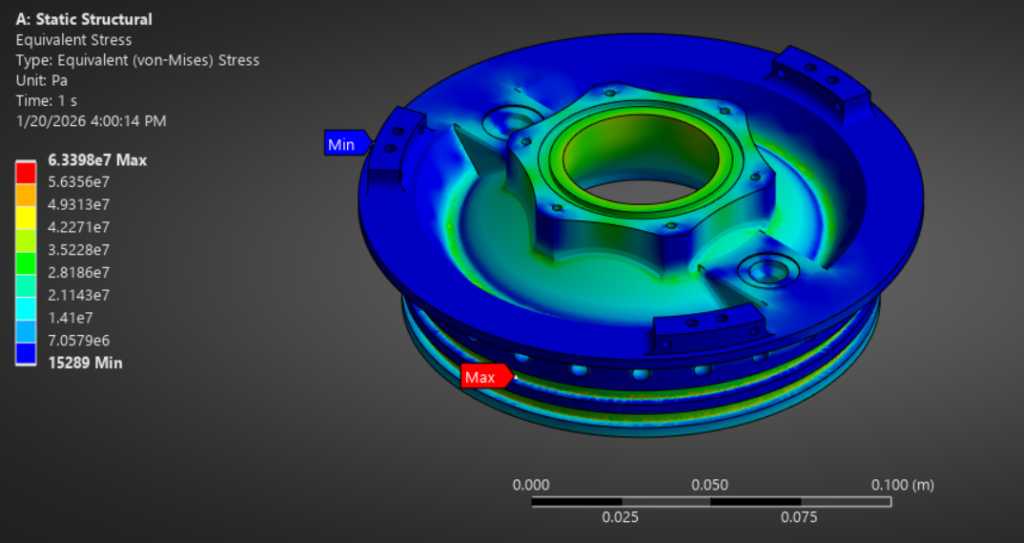Click the 2.8186e7 legend value
Viewport: 1024px width, 543px height.
pyautogui.click(x=79, y=272)
